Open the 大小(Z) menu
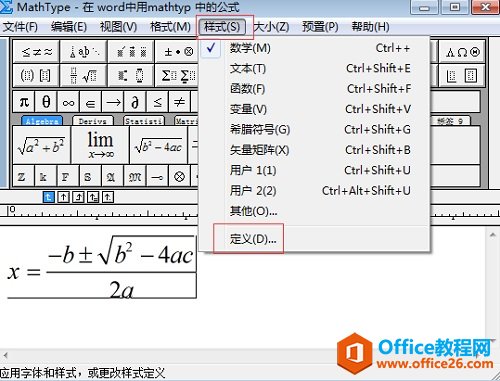Viewport: 500px width, 381px height. (x=271, y=27)
